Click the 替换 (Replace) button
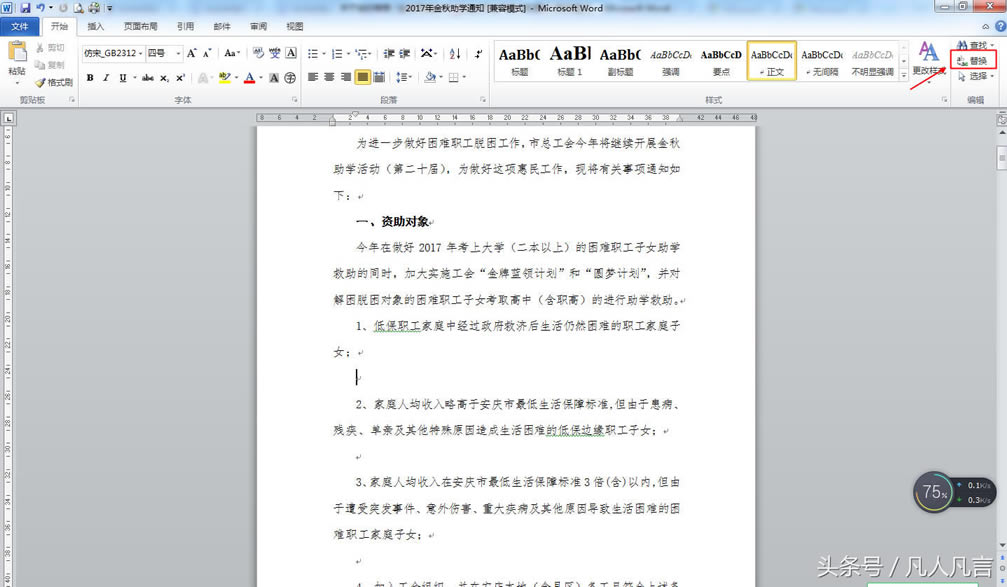Viewport: 1007px width, 587px height. pos(973,61)
